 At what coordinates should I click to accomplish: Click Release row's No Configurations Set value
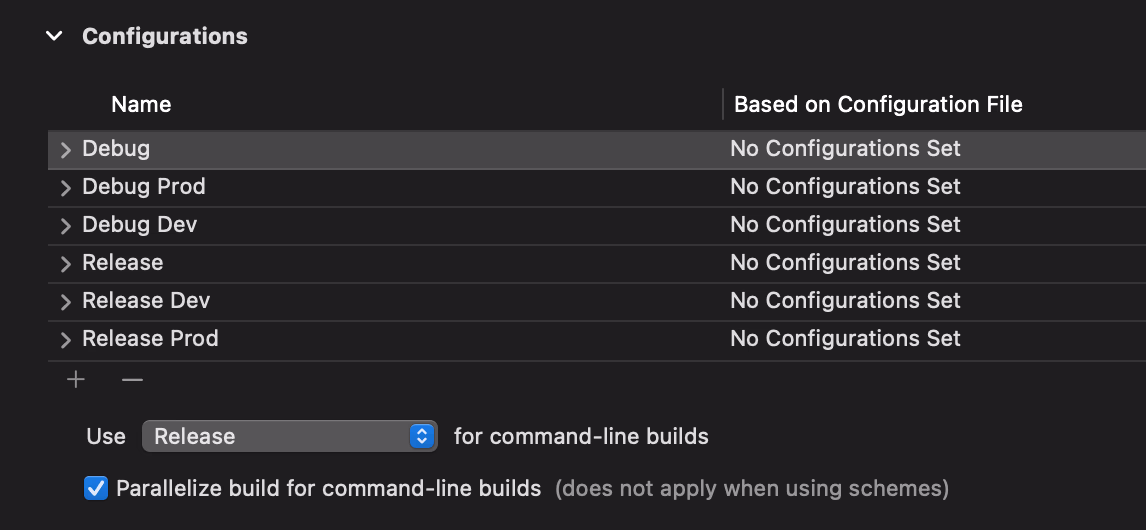845,263
